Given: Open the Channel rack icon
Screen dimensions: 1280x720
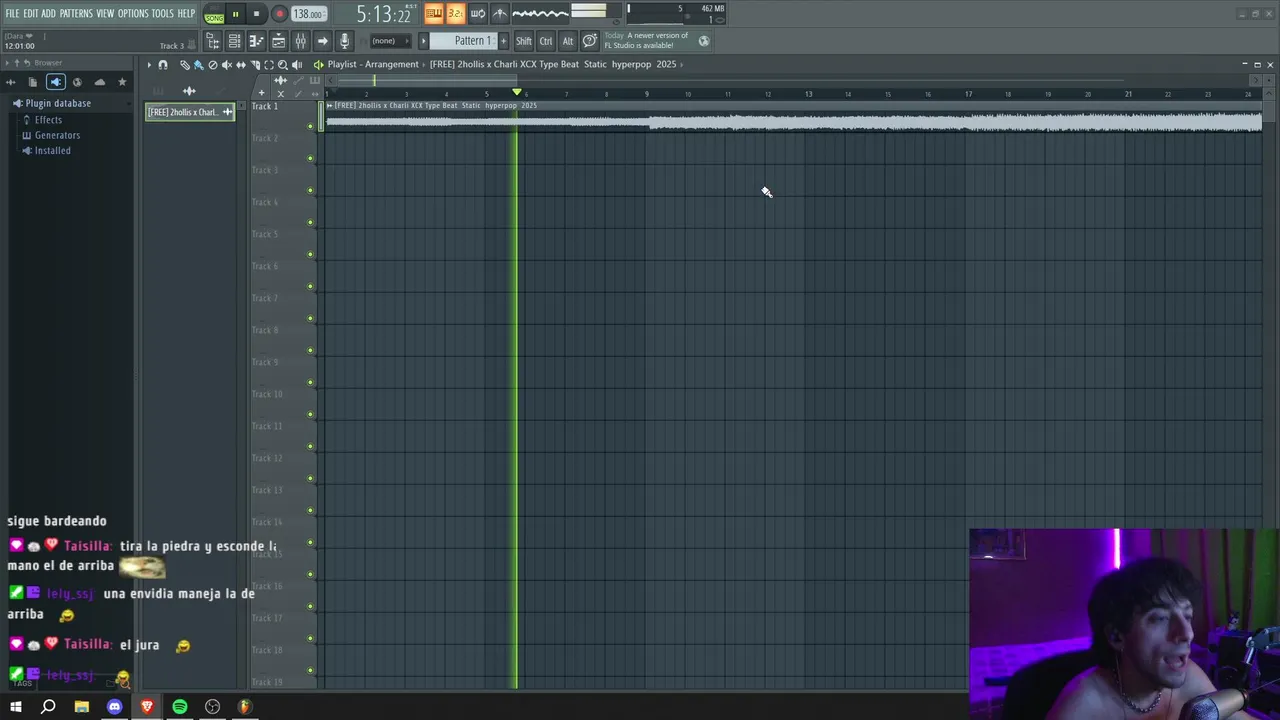Looking at the screenshot, I should coord(234,41).
